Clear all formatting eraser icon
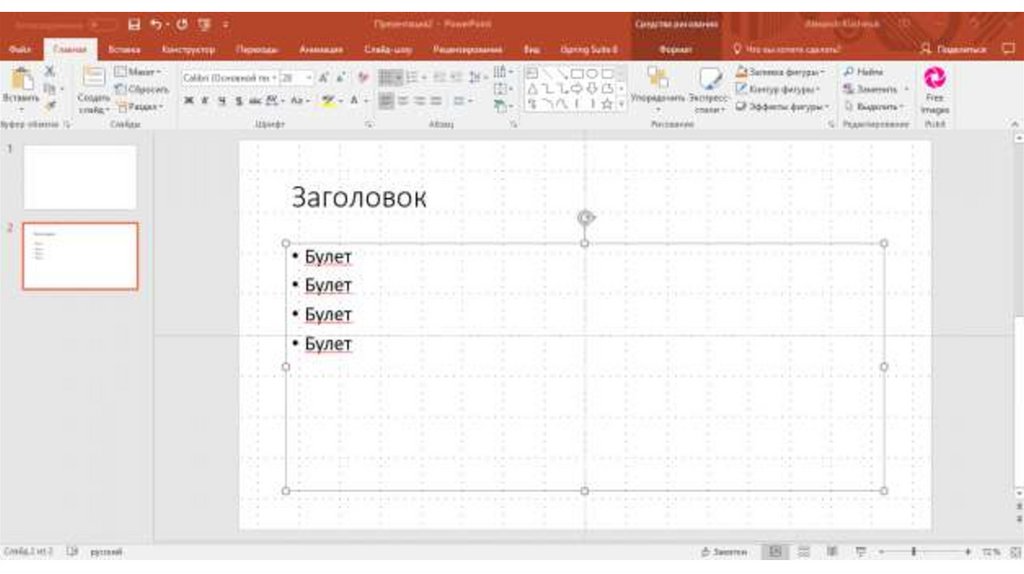 coord(363,78)
